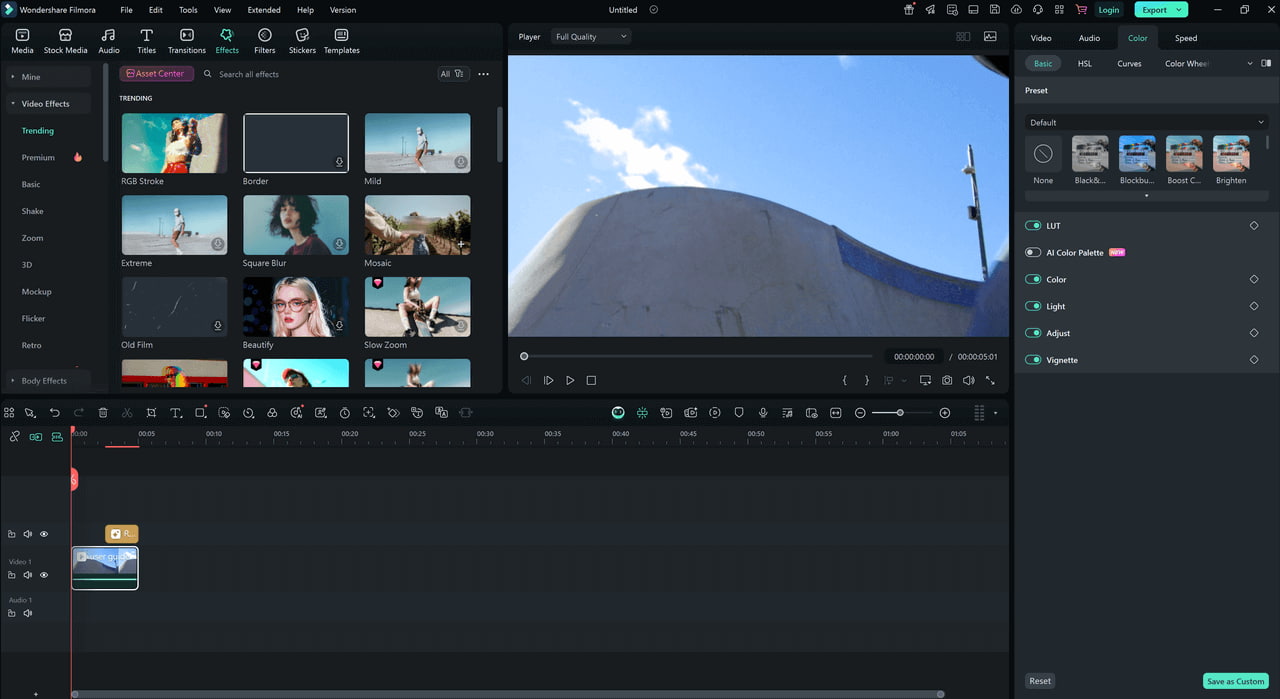Click the timeline zoom slider handle
The height and width of the screenshot is (699, 1280).
click(x=900, y=413)
